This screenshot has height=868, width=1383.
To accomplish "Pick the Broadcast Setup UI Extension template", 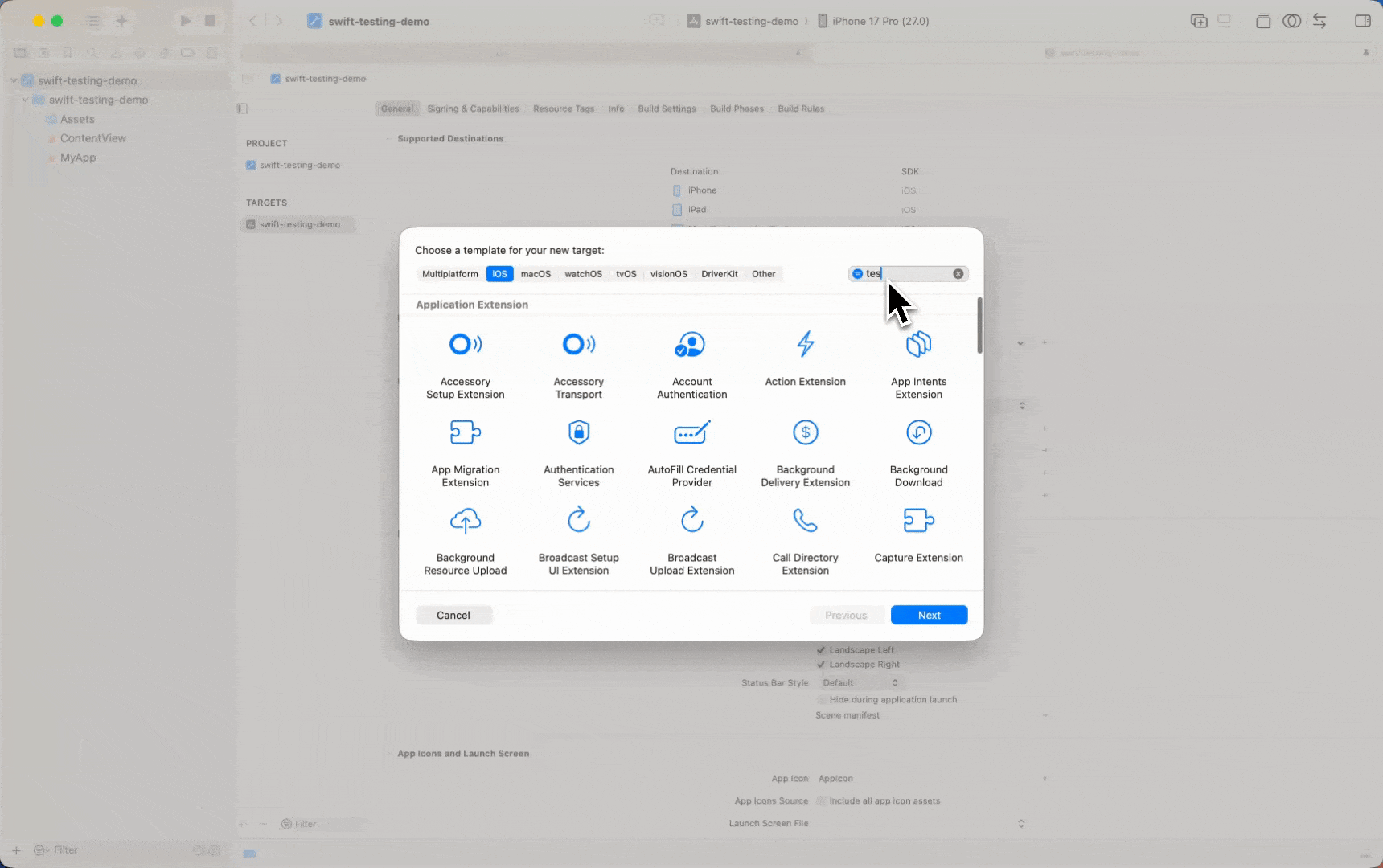I will tap(578, 541).
